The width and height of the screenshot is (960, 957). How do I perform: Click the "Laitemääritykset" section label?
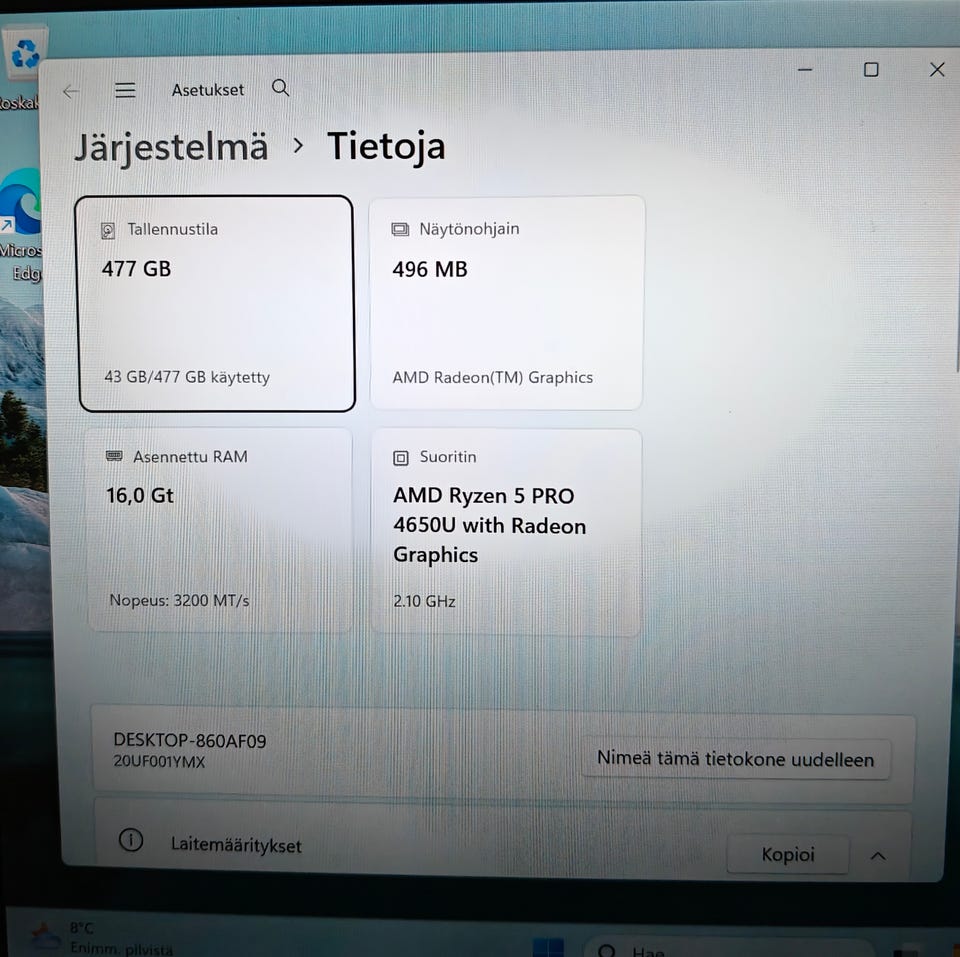click(x=236, y=845)
